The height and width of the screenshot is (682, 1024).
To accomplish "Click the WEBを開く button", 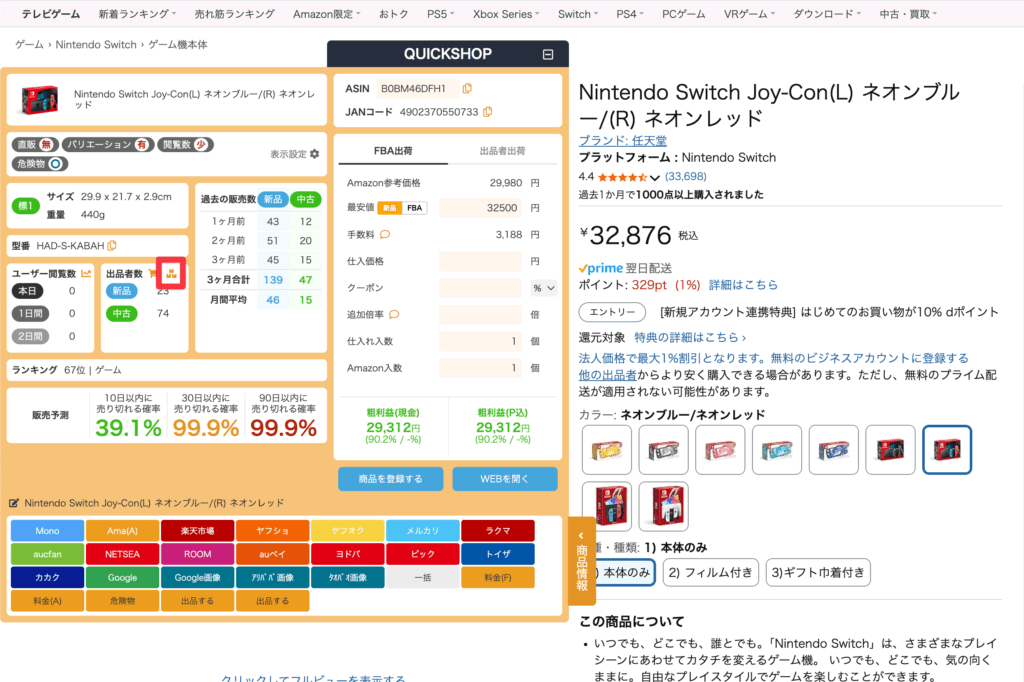I will pyautogui.click(x=505, y=479).
